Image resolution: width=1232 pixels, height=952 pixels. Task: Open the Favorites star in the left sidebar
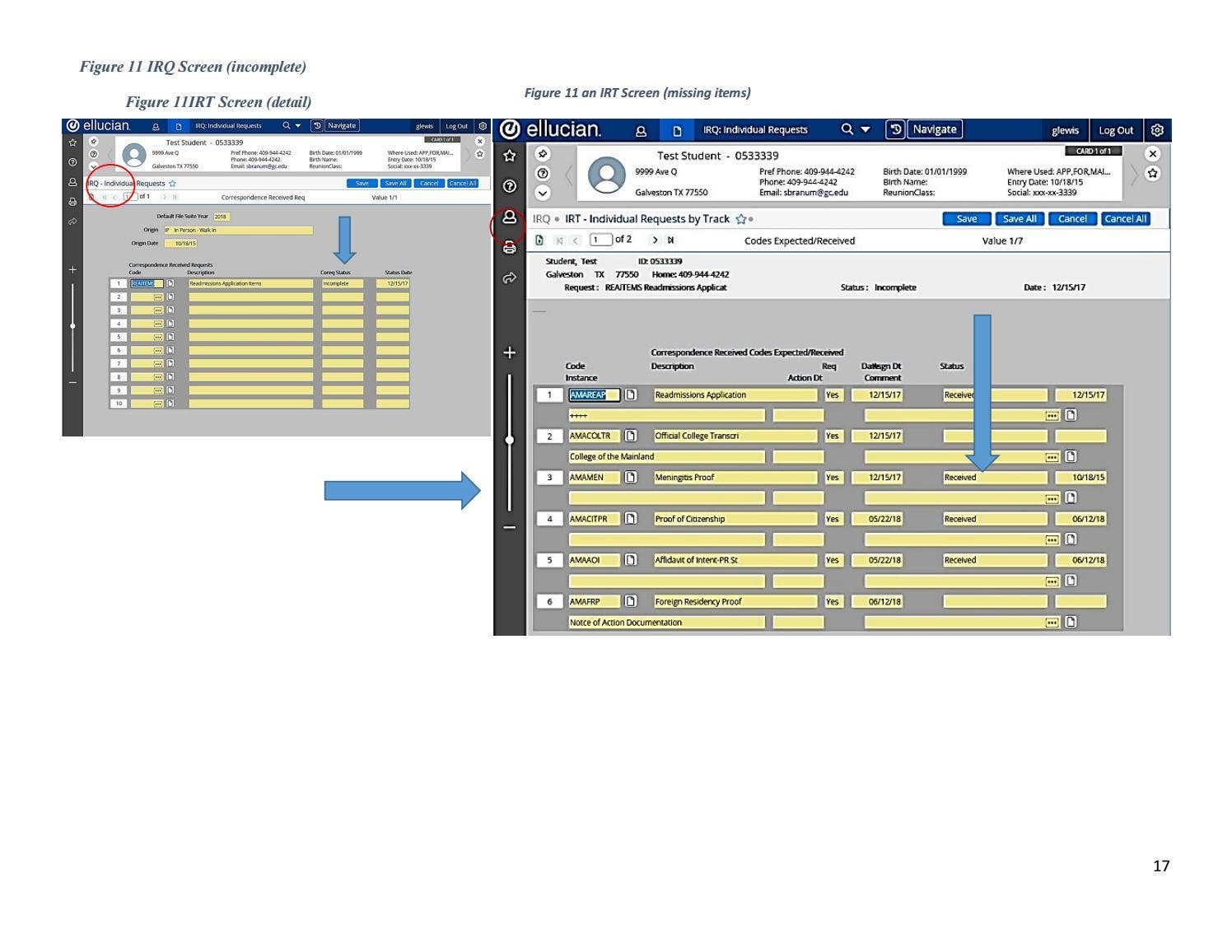point(511,155)
